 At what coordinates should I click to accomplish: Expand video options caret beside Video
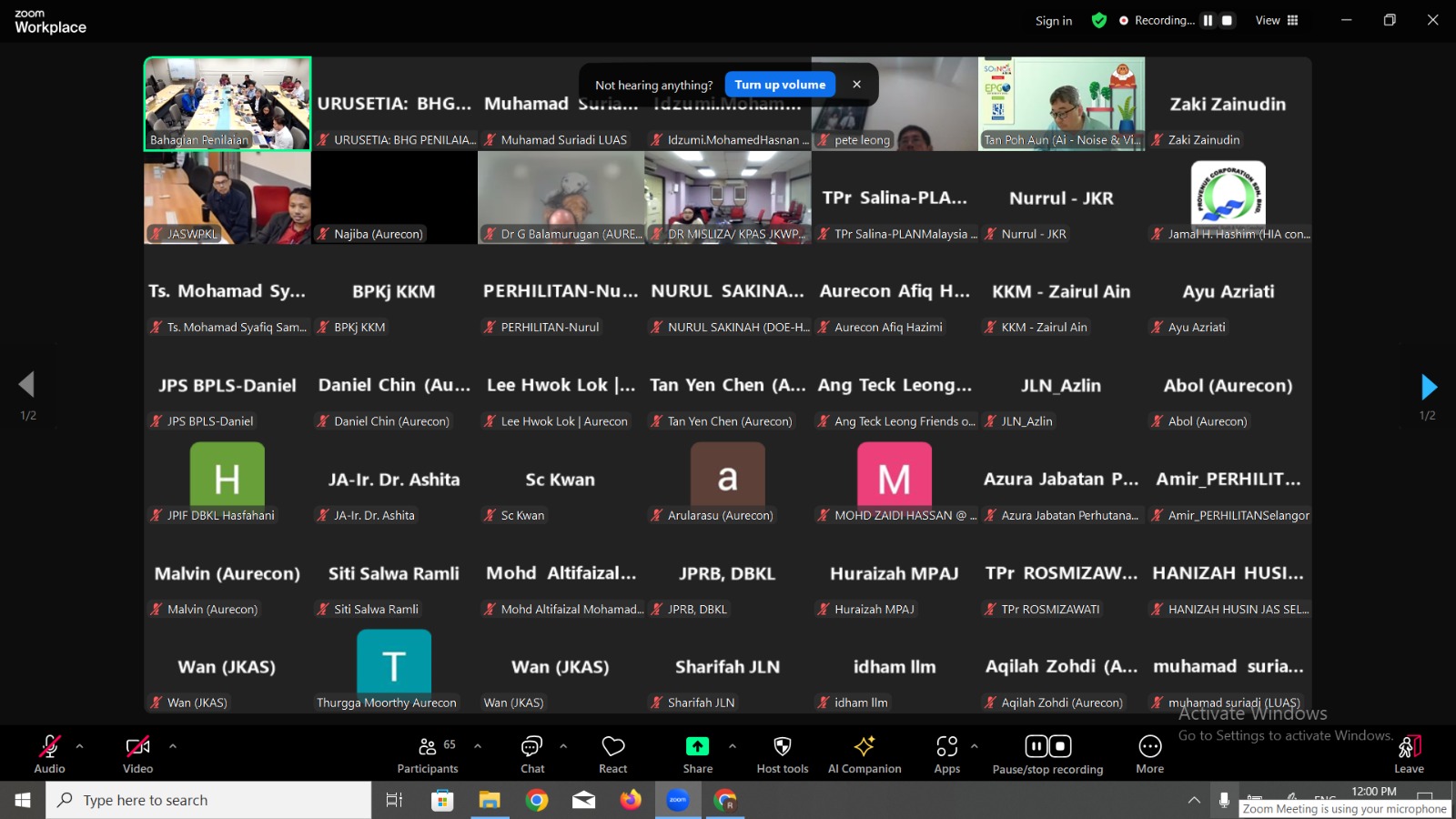[x=173, y=746]
